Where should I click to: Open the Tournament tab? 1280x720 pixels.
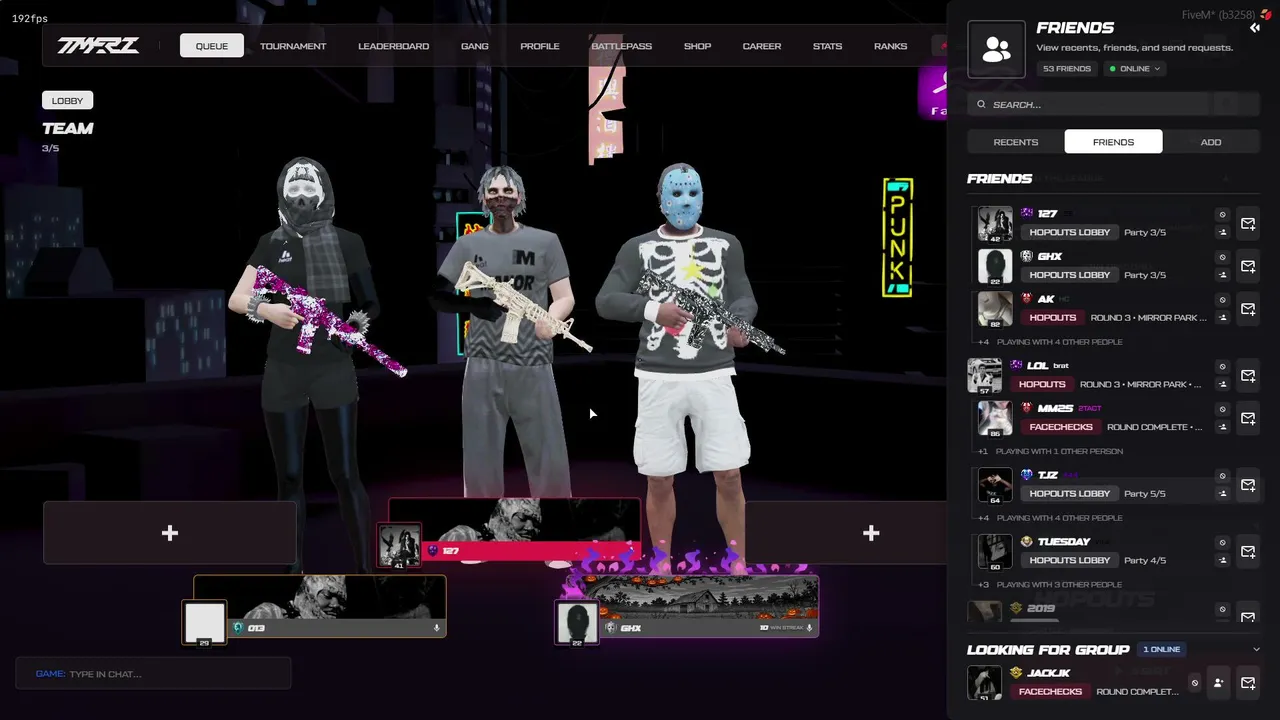[x=293, y=46]
